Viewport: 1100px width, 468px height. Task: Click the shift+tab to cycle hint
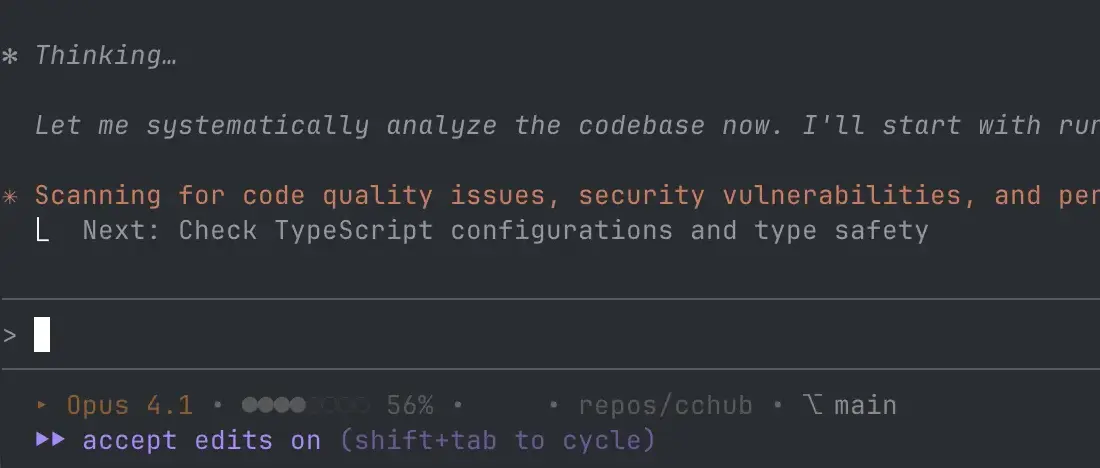[498, 440]
